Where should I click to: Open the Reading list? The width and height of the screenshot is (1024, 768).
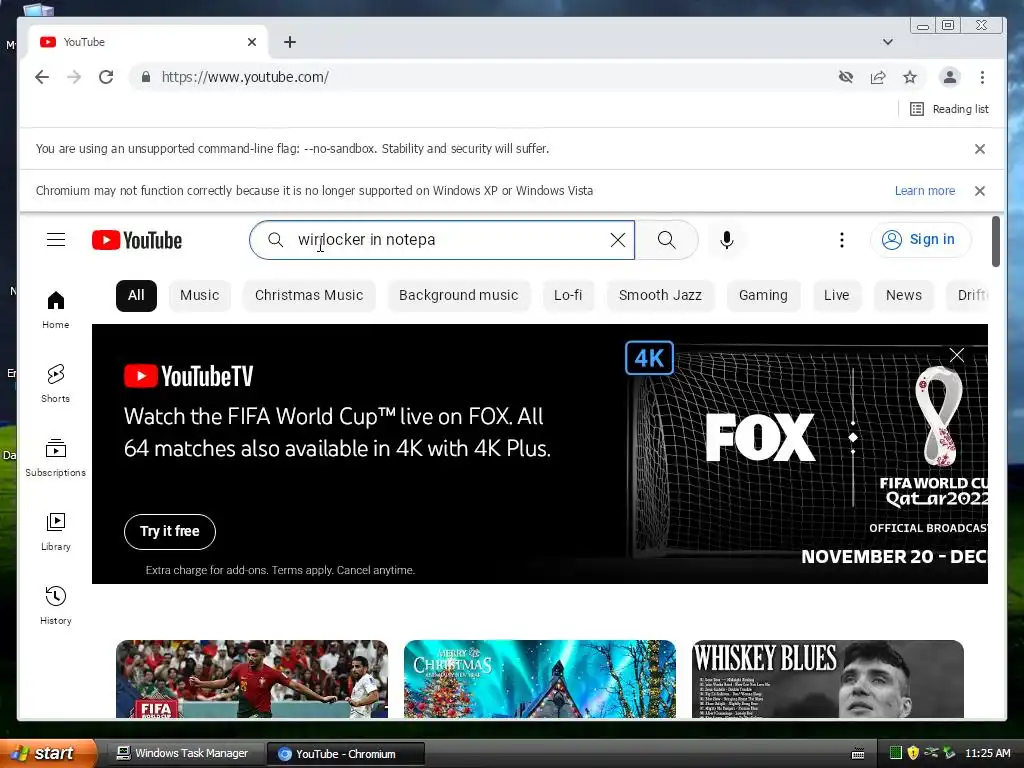950,109
